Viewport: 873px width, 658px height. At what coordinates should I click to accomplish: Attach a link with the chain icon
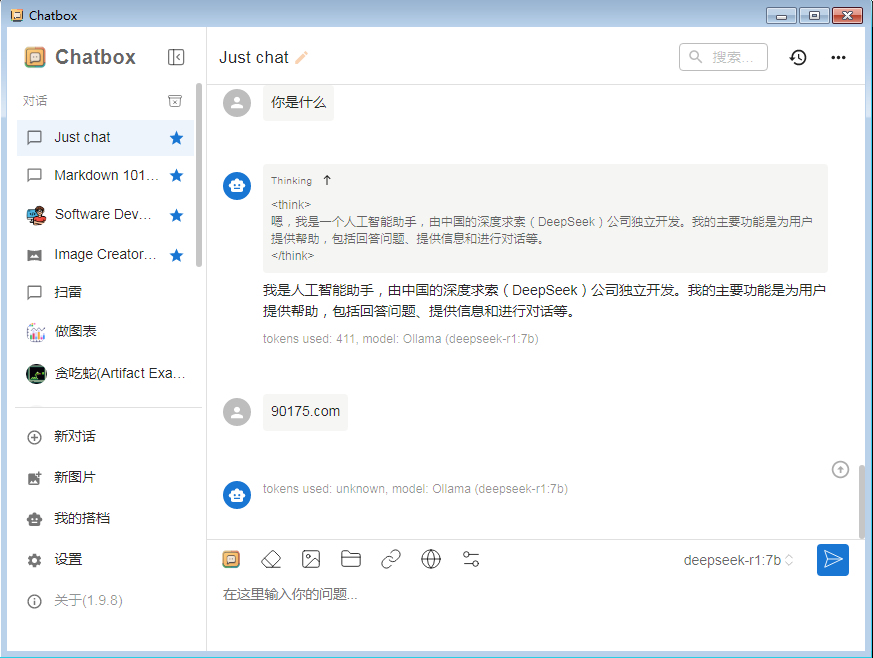(x=391, y=559)
